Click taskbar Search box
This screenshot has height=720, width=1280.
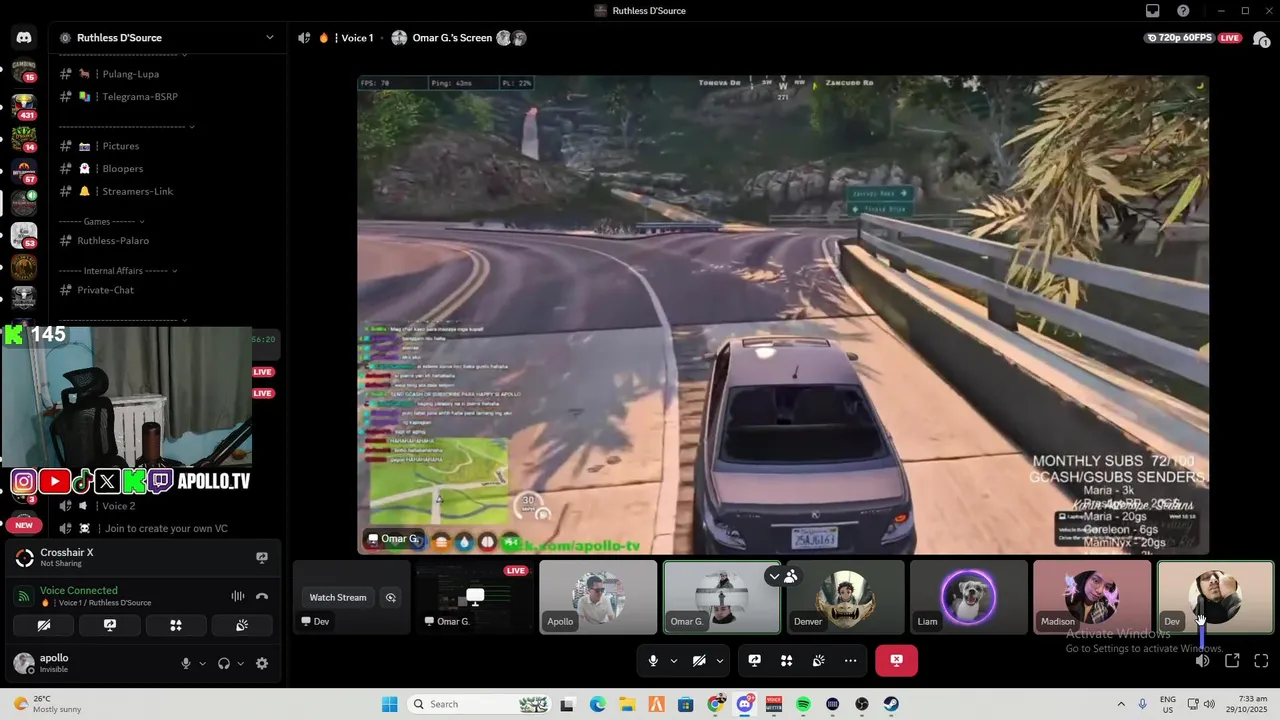478,704
